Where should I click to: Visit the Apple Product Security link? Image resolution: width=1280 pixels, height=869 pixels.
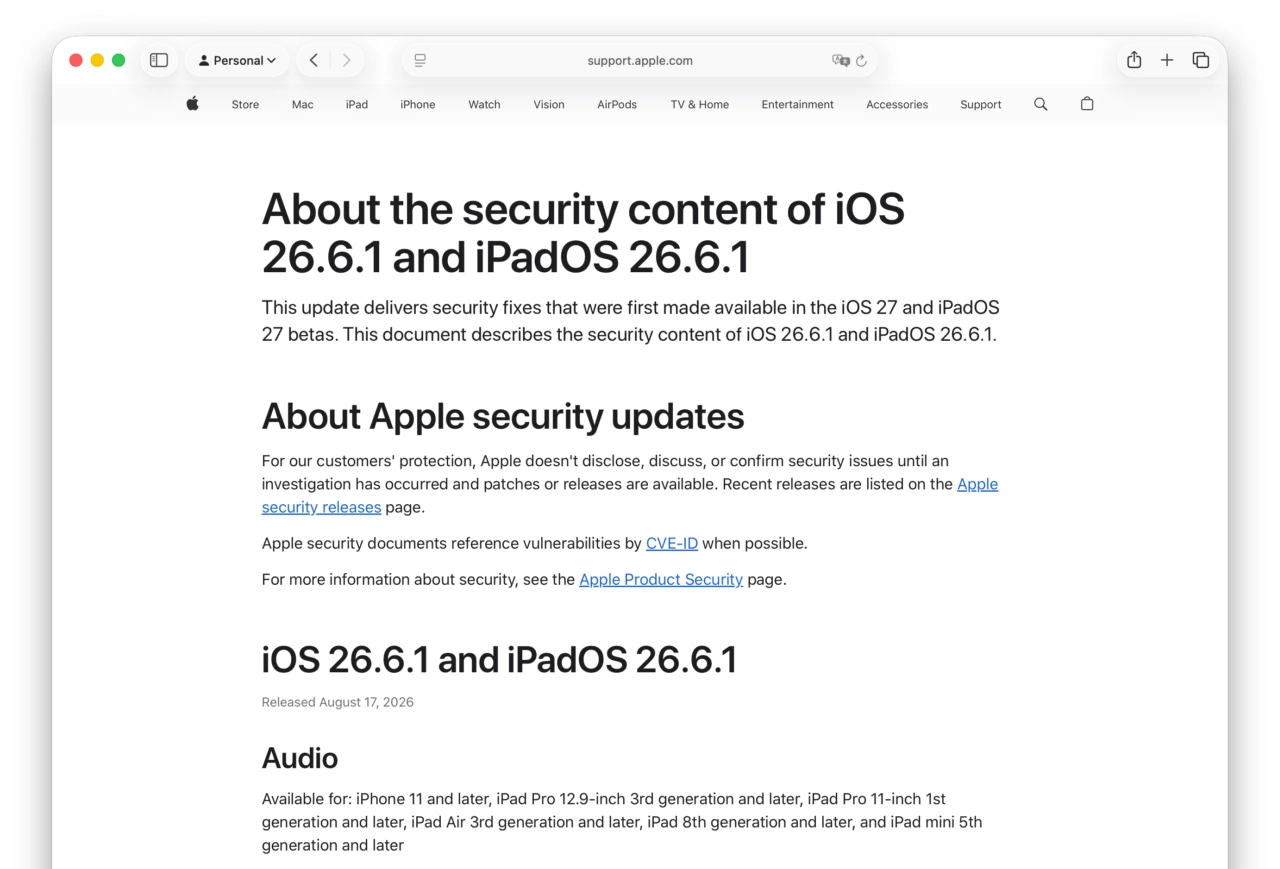point(661,579)
